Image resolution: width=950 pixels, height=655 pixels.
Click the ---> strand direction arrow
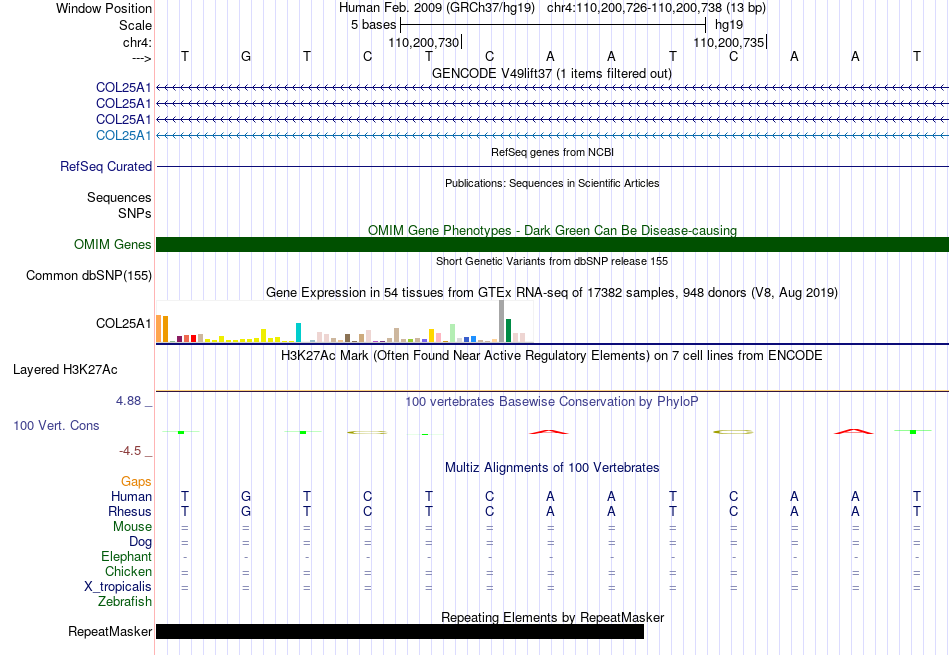(142, 58)
